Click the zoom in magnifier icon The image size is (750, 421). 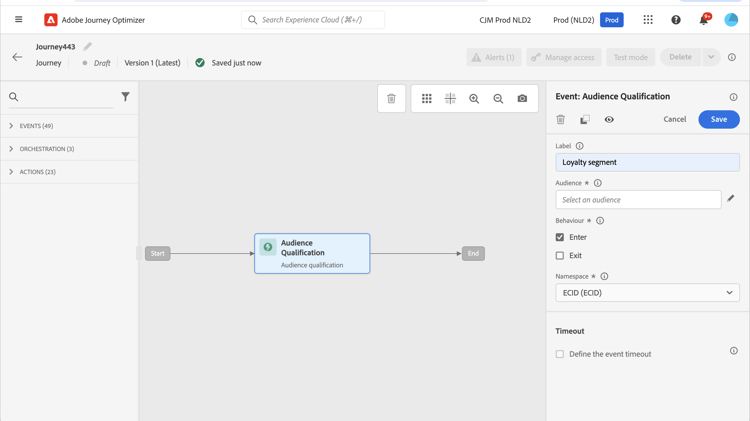[x=474, y=98]
